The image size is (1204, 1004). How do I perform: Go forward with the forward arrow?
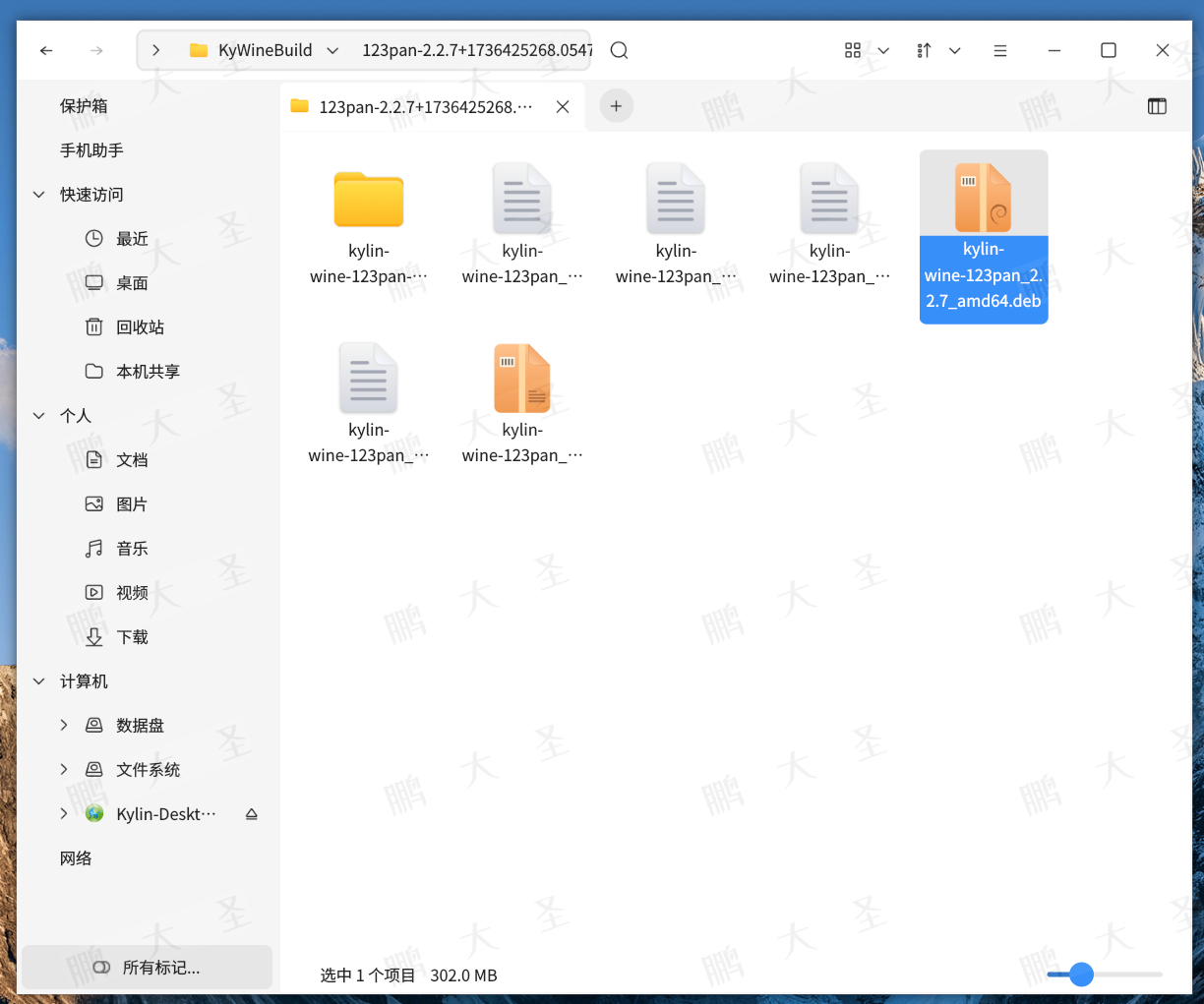pyautogui.click(x=96, y=50)
